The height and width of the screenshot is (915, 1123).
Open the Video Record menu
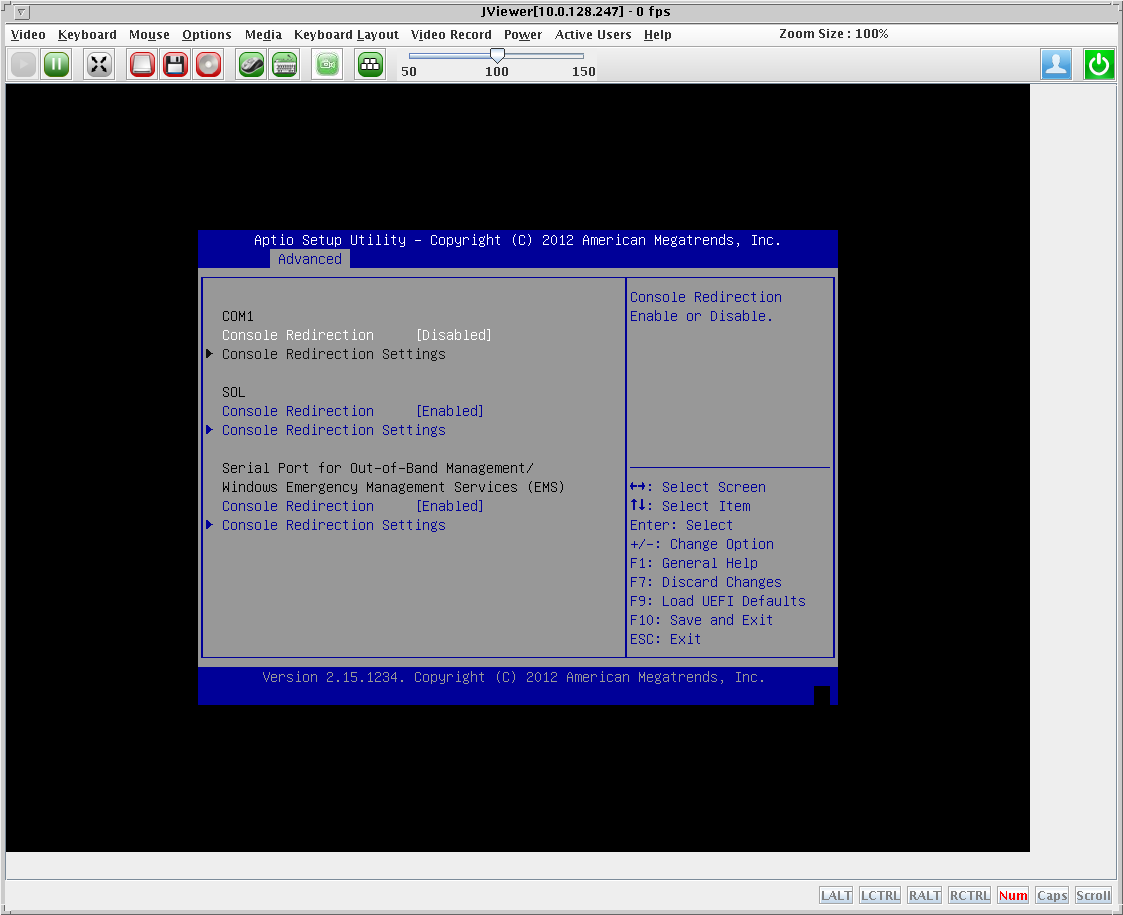tap(451, 34)
